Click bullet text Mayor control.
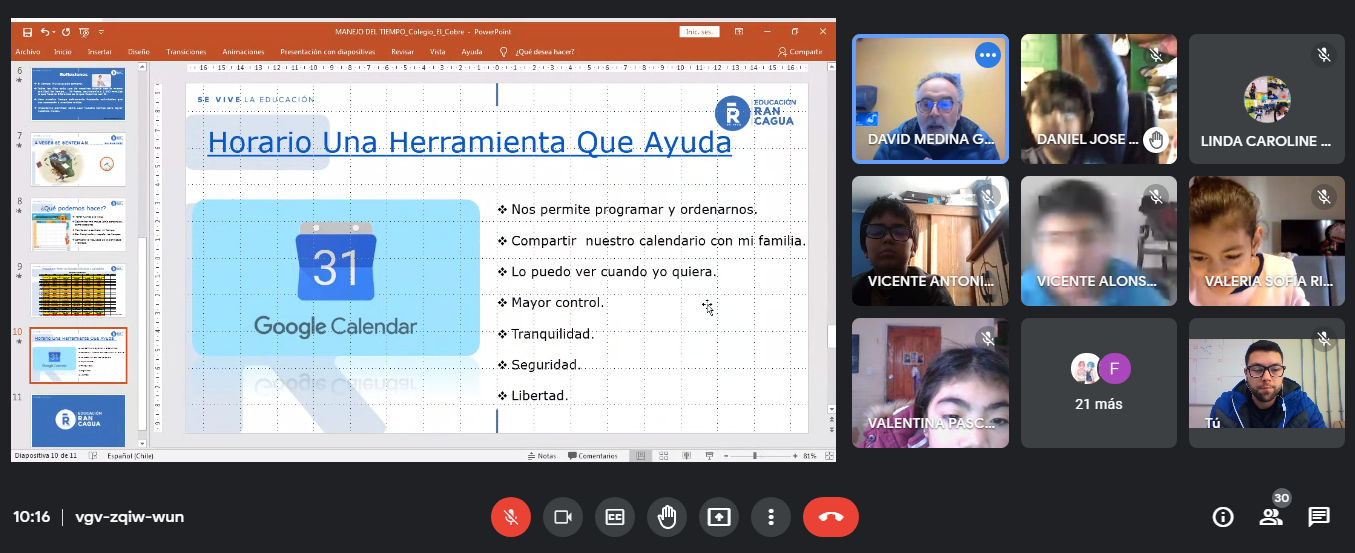 (x=556, y=303)
